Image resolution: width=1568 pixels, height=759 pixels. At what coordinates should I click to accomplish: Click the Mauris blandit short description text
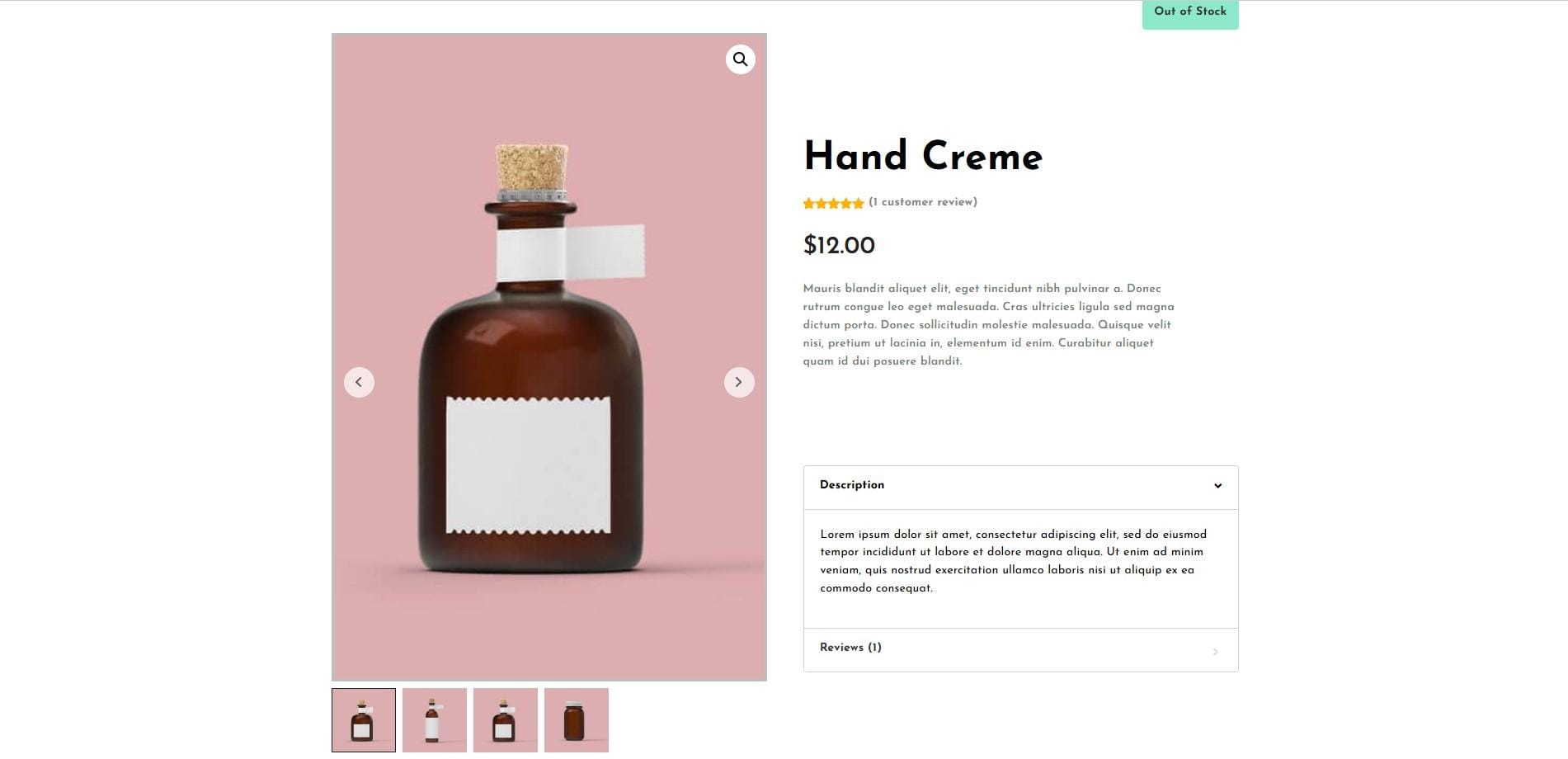click(x=988, y=324)
